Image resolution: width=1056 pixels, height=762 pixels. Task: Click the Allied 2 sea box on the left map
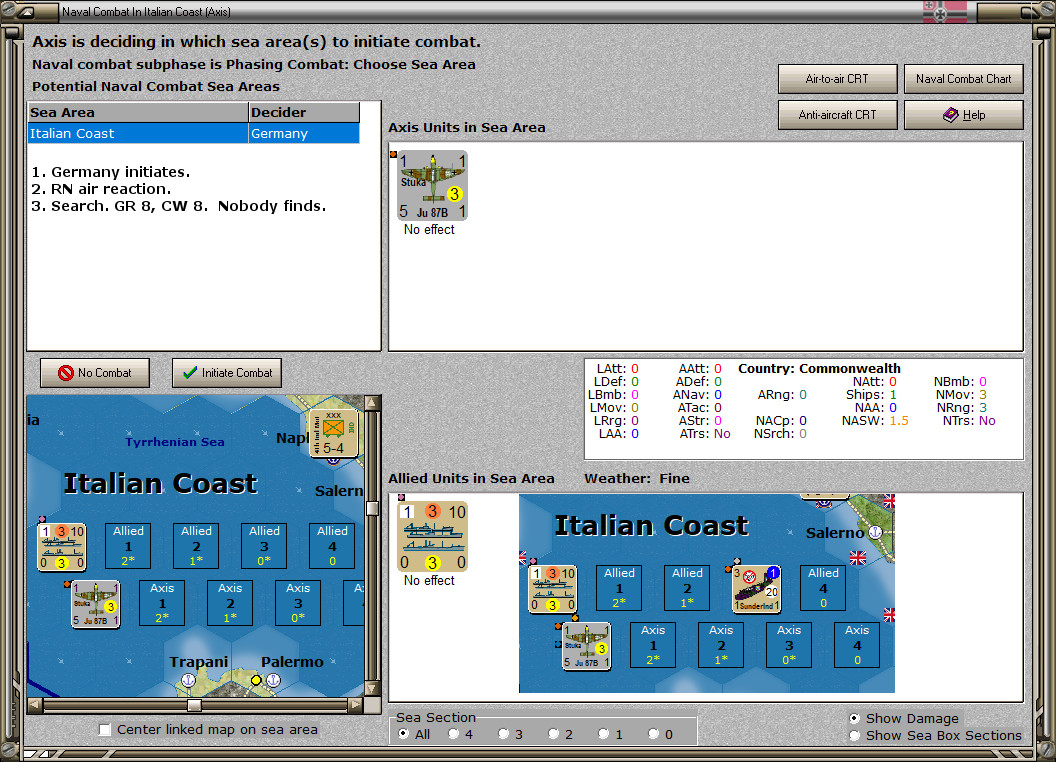pyautogui.click(x=196, y=546)
